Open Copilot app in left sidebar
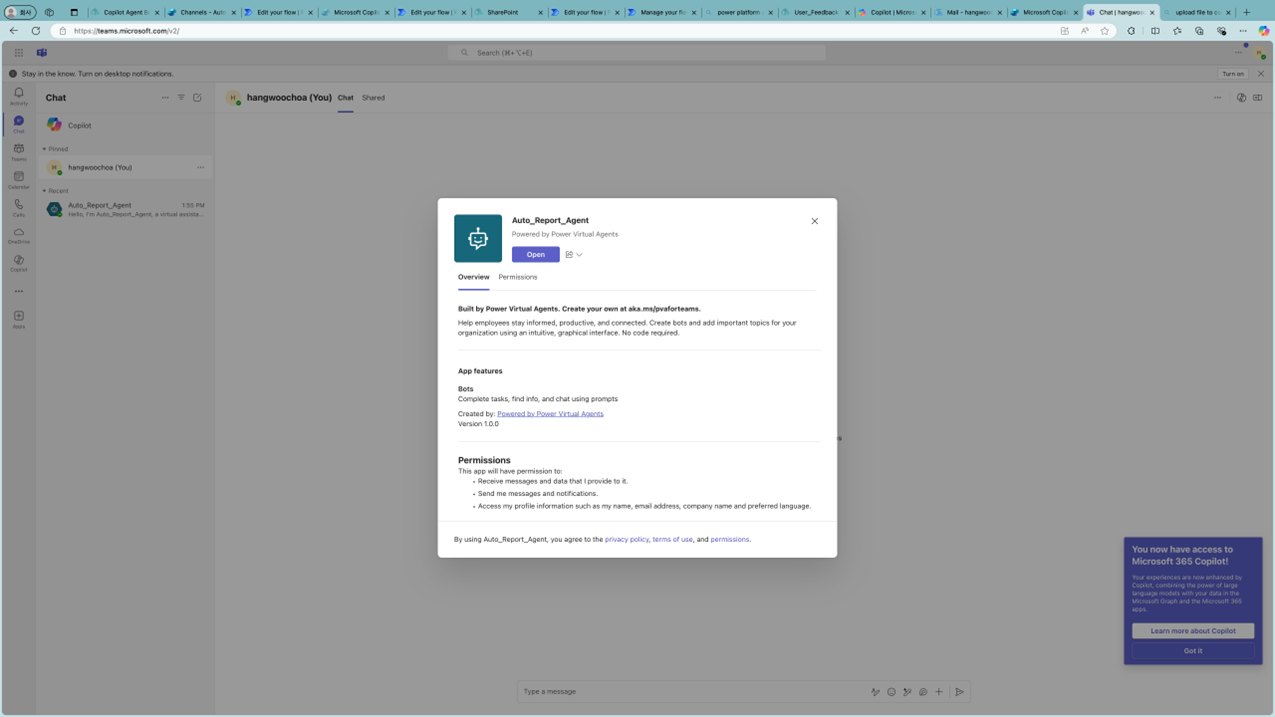Image resolution: width=1275 pixels, height=717 pixels. click(18, 263)
